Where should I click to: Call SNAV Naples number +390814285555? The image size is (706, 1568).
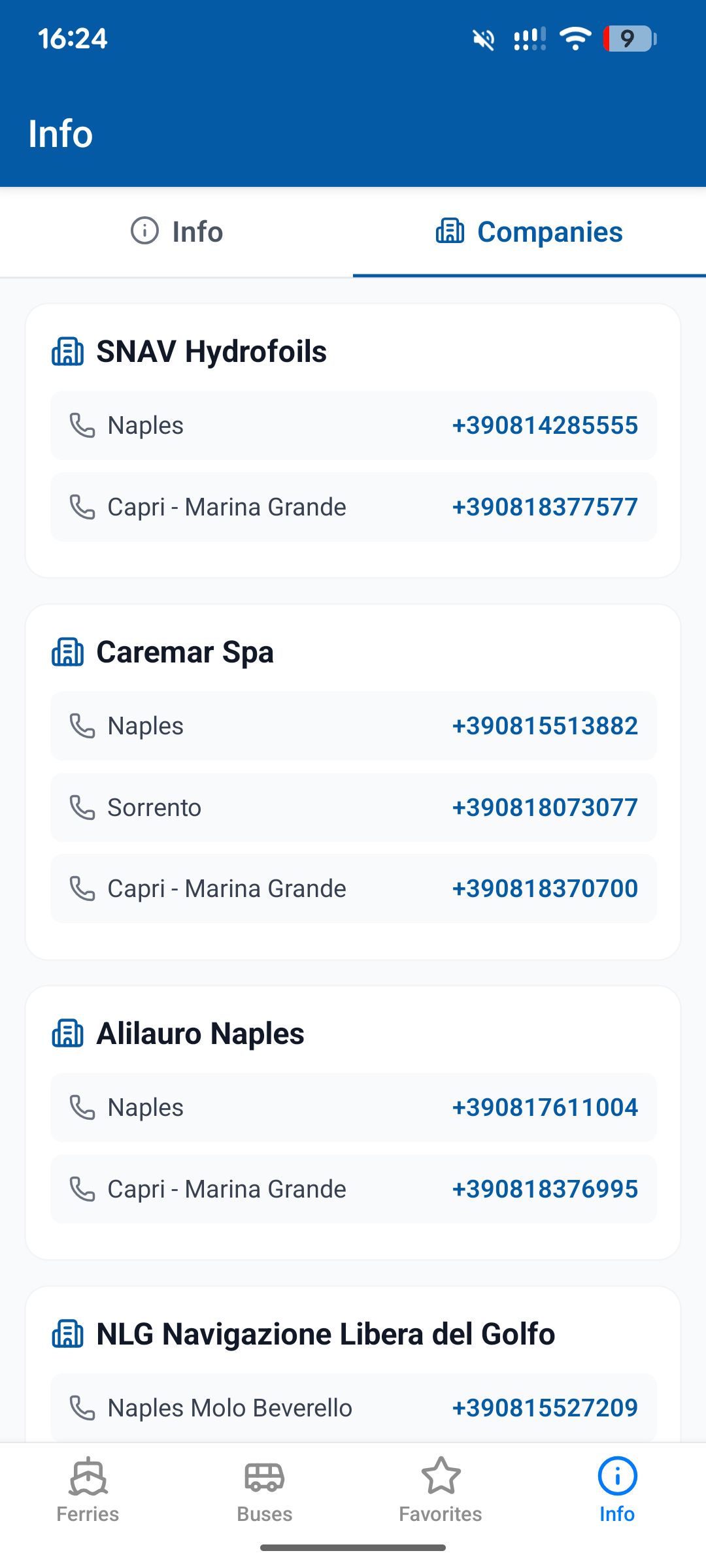click(x=545, y=425)
